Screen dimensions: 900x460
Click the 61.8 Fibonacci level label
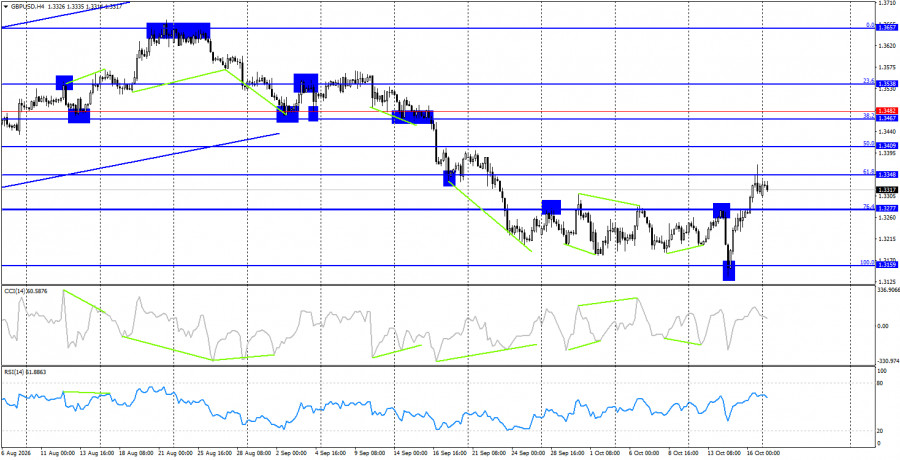pos(868,171)
